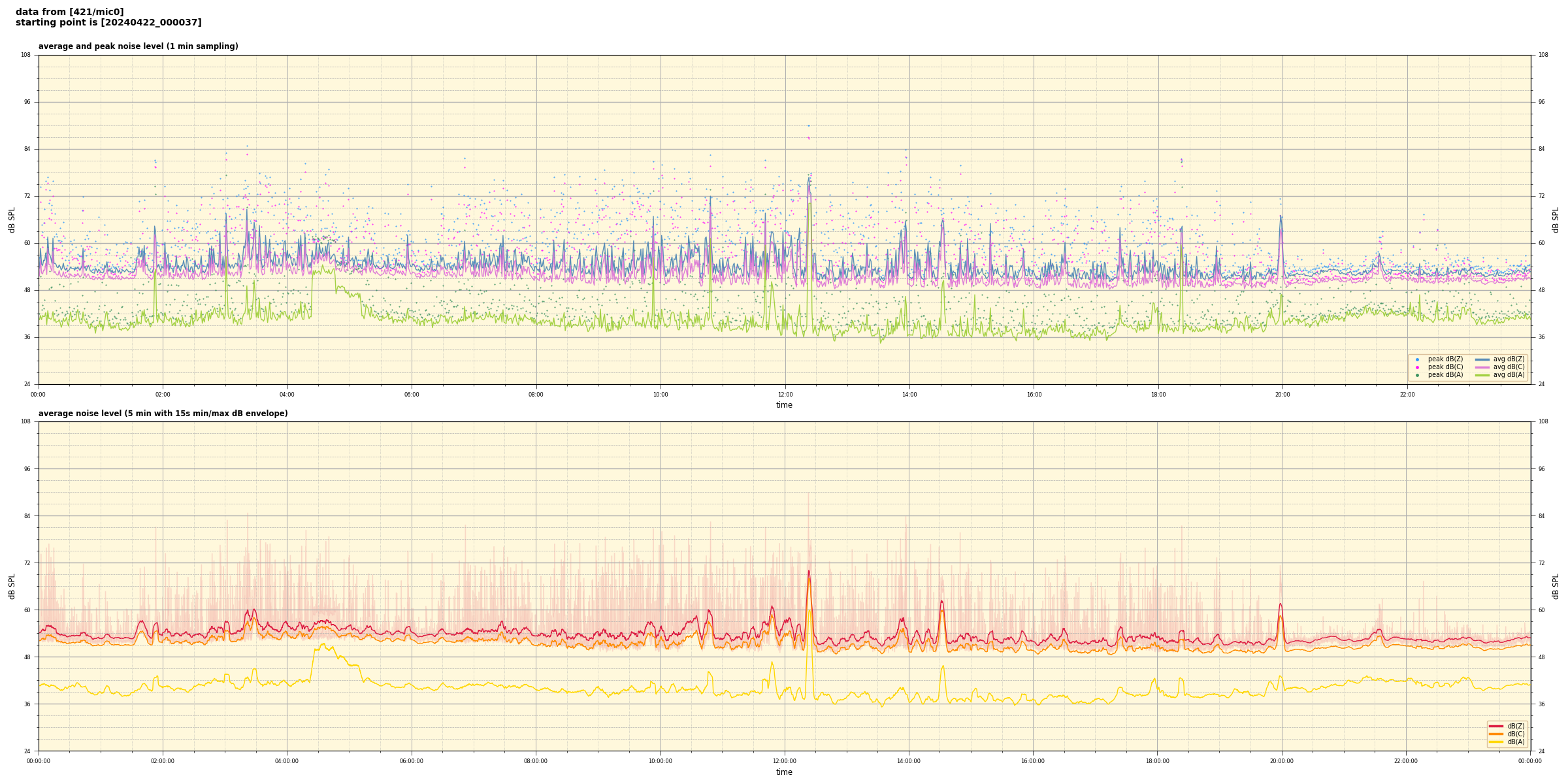
Task: Click the 96 tick on top chart's left axis
Action: click(27, 102)
